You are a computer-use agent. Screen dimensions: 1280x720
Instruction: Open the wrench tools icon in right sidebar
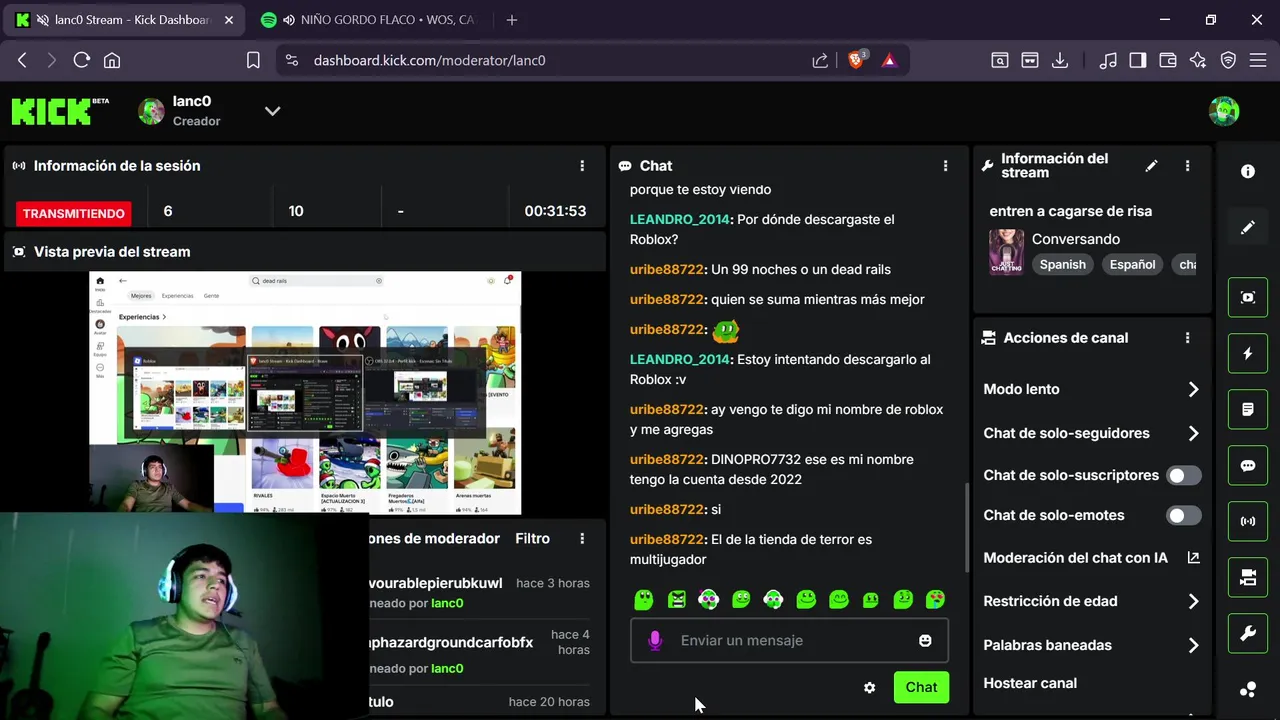pyautogui.click(x=1248, y=634)
